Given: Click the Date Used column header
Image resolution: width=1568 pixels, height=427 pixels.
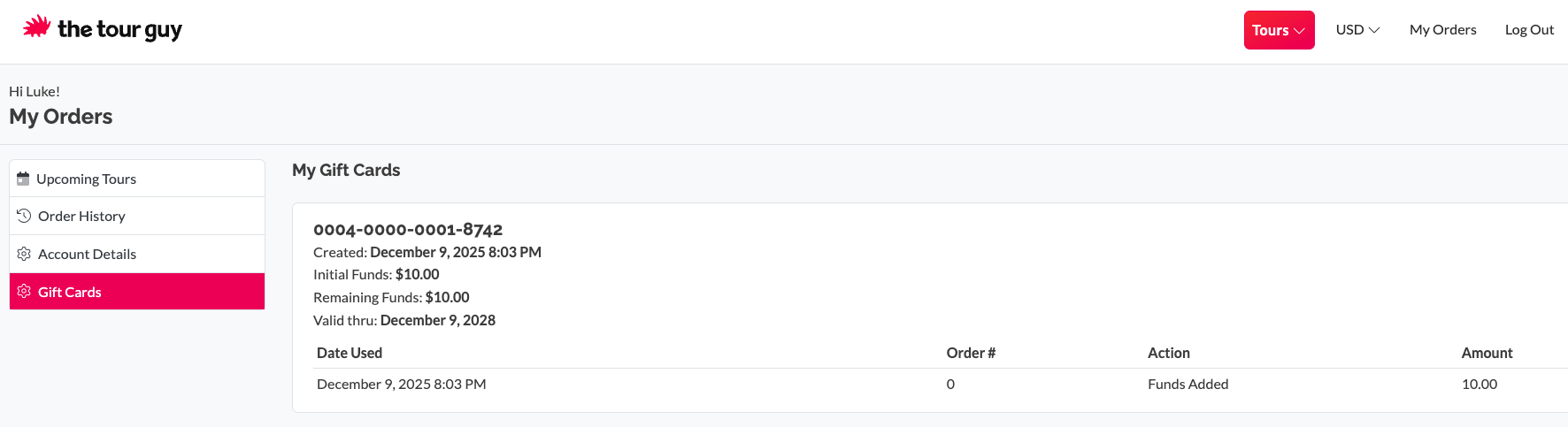Looking at the screenshot, I should point(350,353).
